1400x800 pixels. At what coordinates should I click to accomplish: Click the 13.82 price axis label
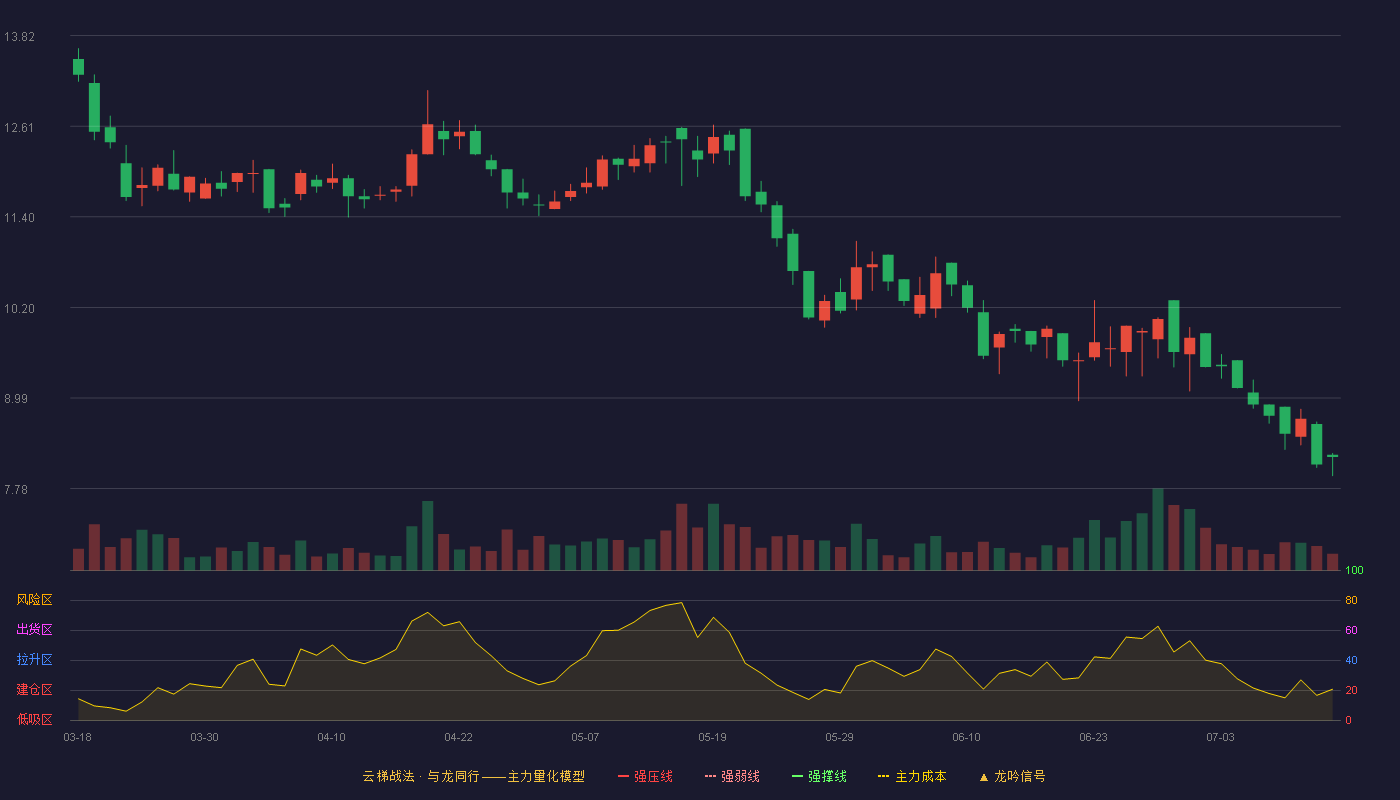click(x=19, y=37)
